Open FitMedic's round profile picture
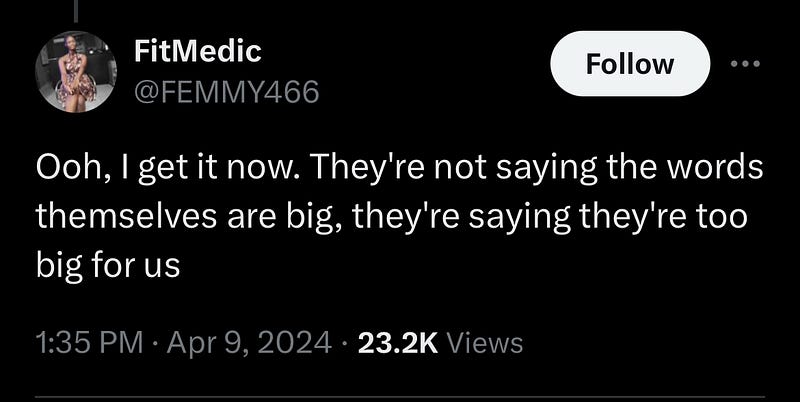The width and height of the screenshot is (800, 402). 76,71
